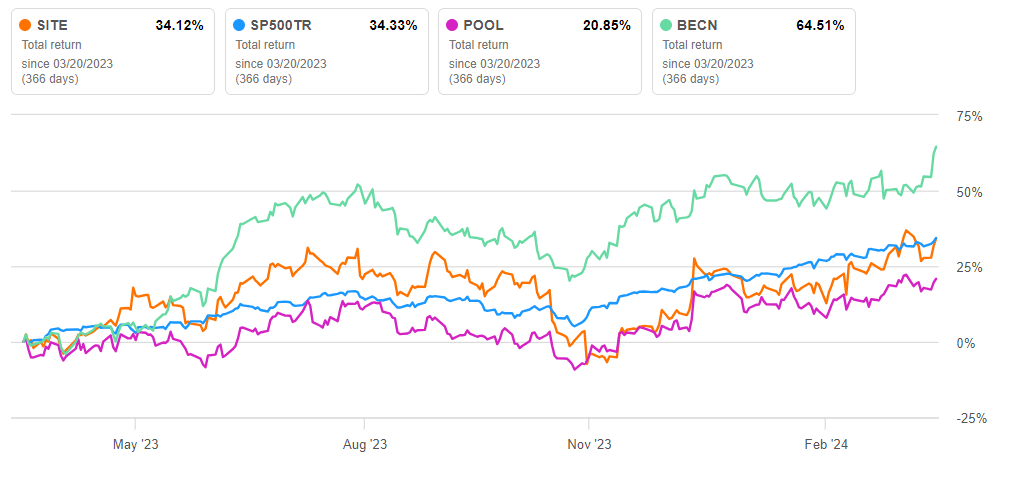Click SITE's 34.12% return value
This screenshot has width=1036, height=483.
[x=179, y=25]
